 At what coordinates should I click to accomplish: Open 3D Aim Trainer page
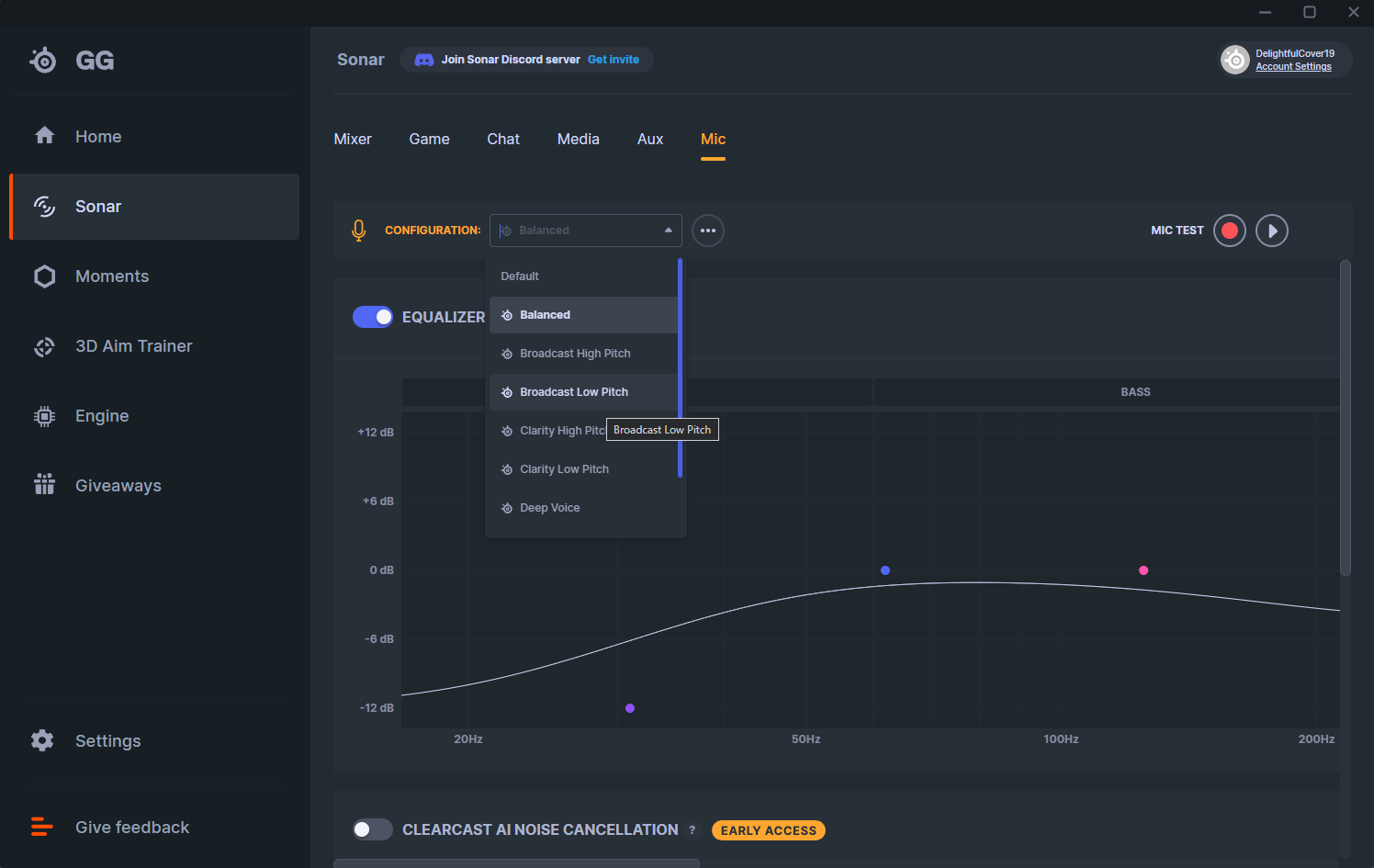[154, 346]
